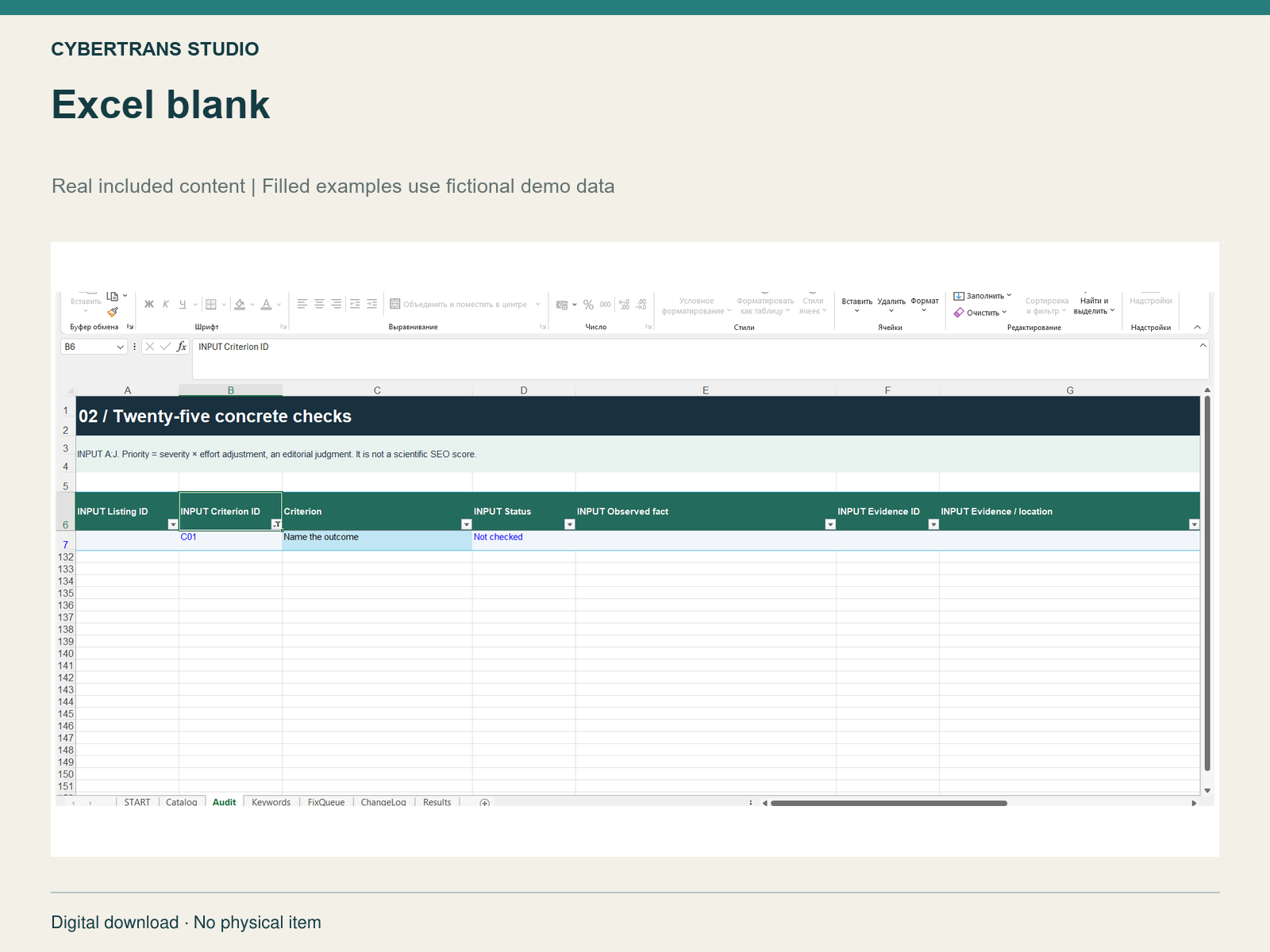Click the font color A icon
Screen dimensions: 1270x952
(x=267, y=305)
